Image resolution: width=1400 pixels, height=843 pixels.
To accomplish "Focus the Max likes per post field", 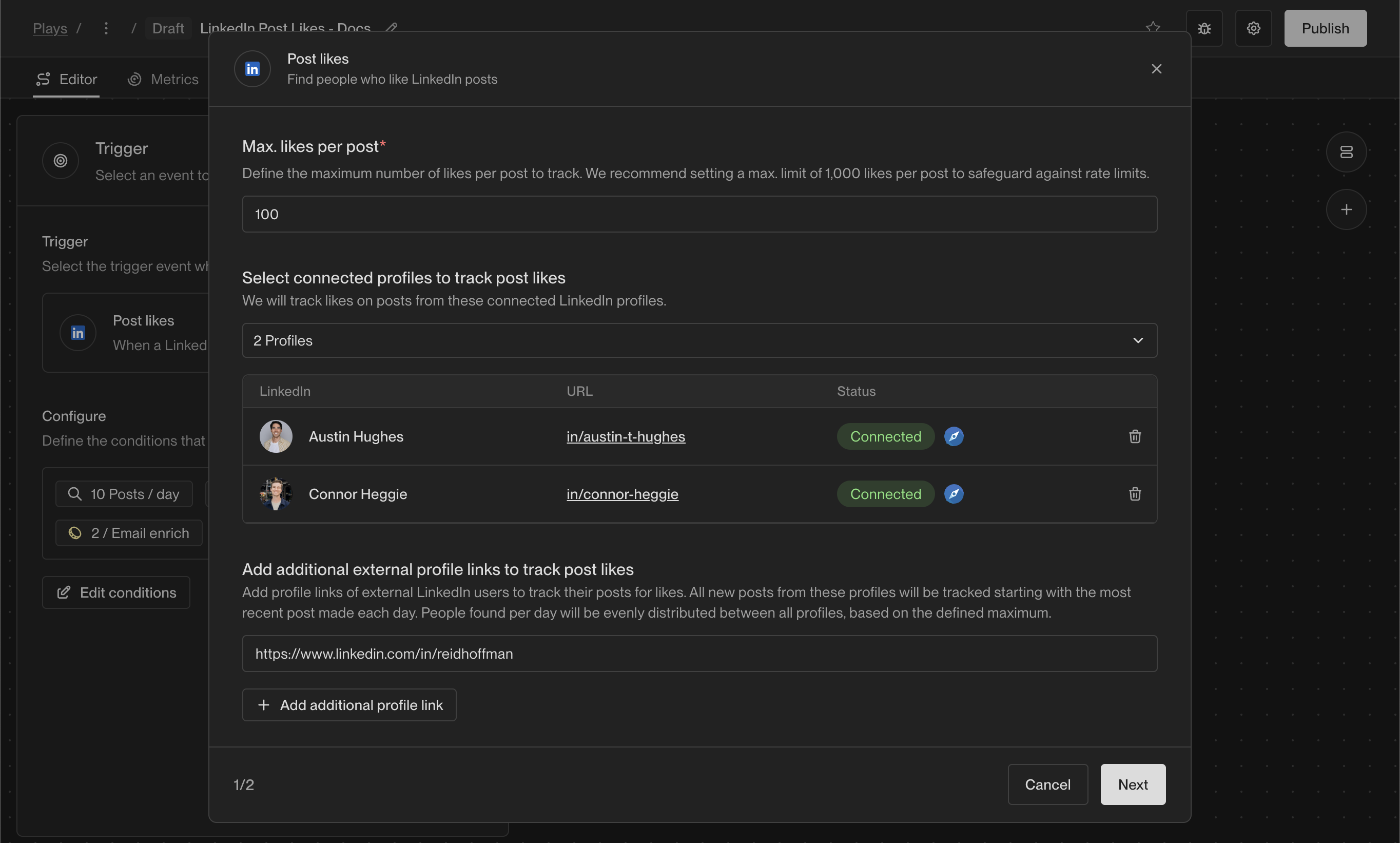I will point(699,214).
